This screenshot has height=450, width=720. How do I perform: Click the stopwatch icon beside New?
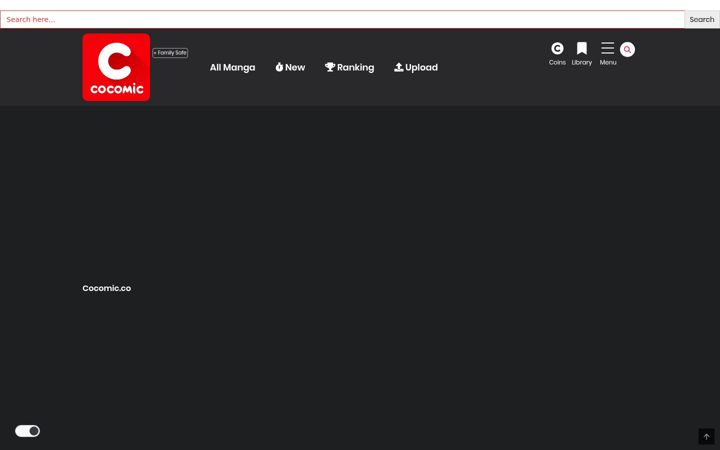(279, 67)
